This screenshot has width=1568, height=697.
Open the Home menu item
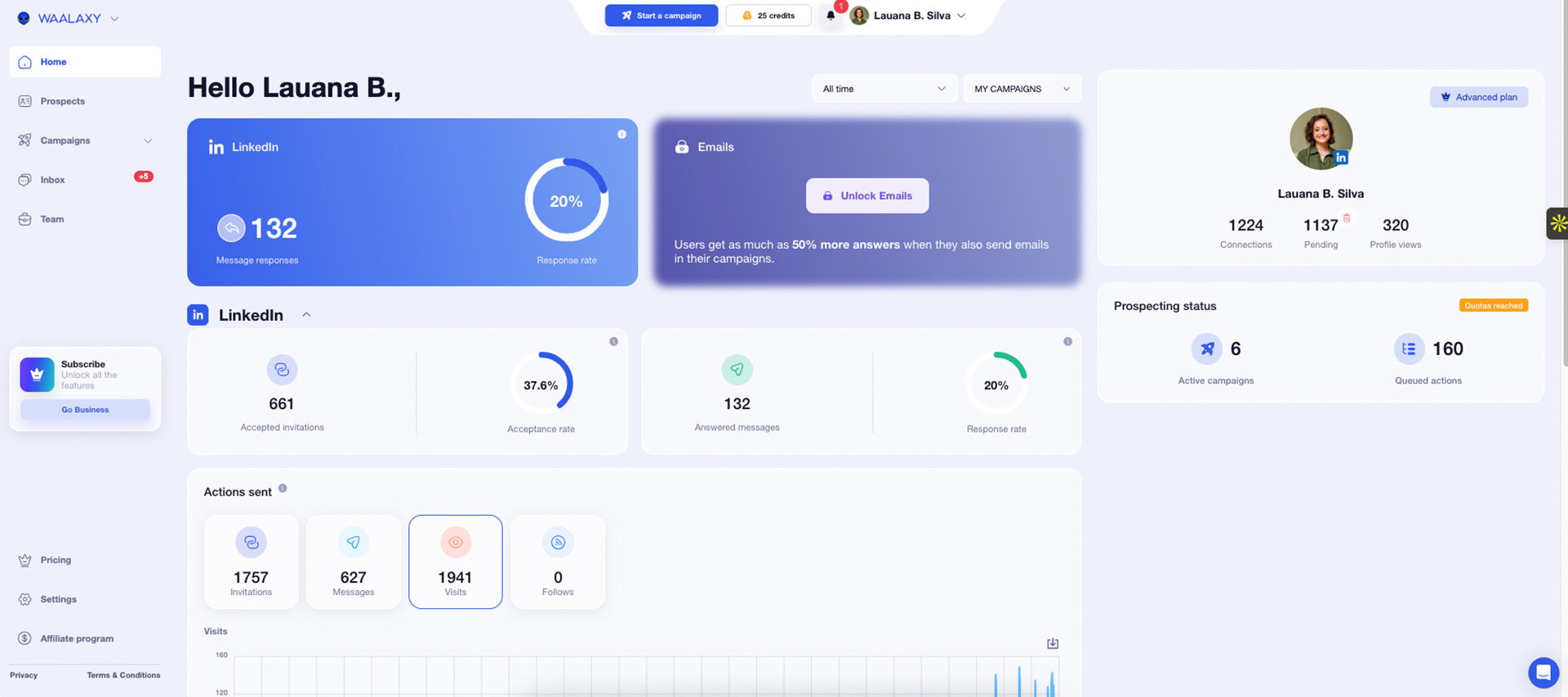(85, 62)
